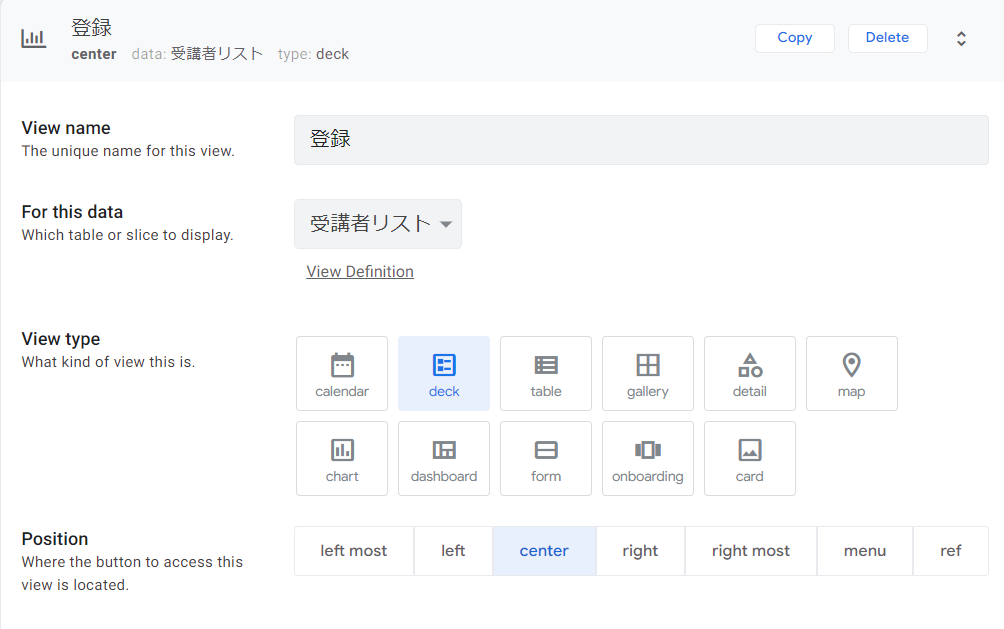This screenshot has height=629, width=1004.
Task: Click the View name input field
Action: pyautogui.click(x=640, y=139)
